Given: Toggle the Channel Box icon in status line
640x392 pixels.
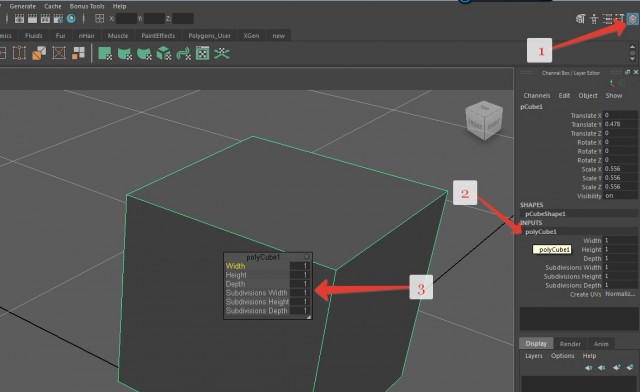Looking at the screenshot, I should click(633, 19).
